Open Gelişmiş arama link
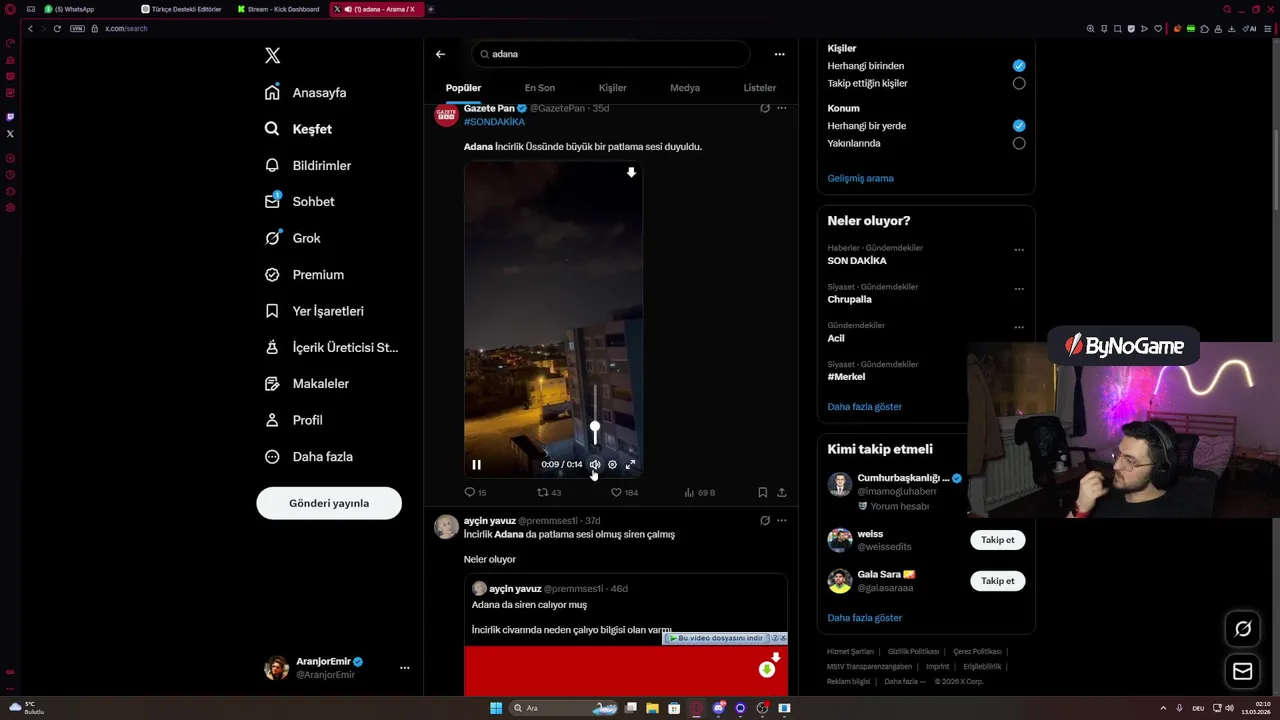 tap(860, 178)
